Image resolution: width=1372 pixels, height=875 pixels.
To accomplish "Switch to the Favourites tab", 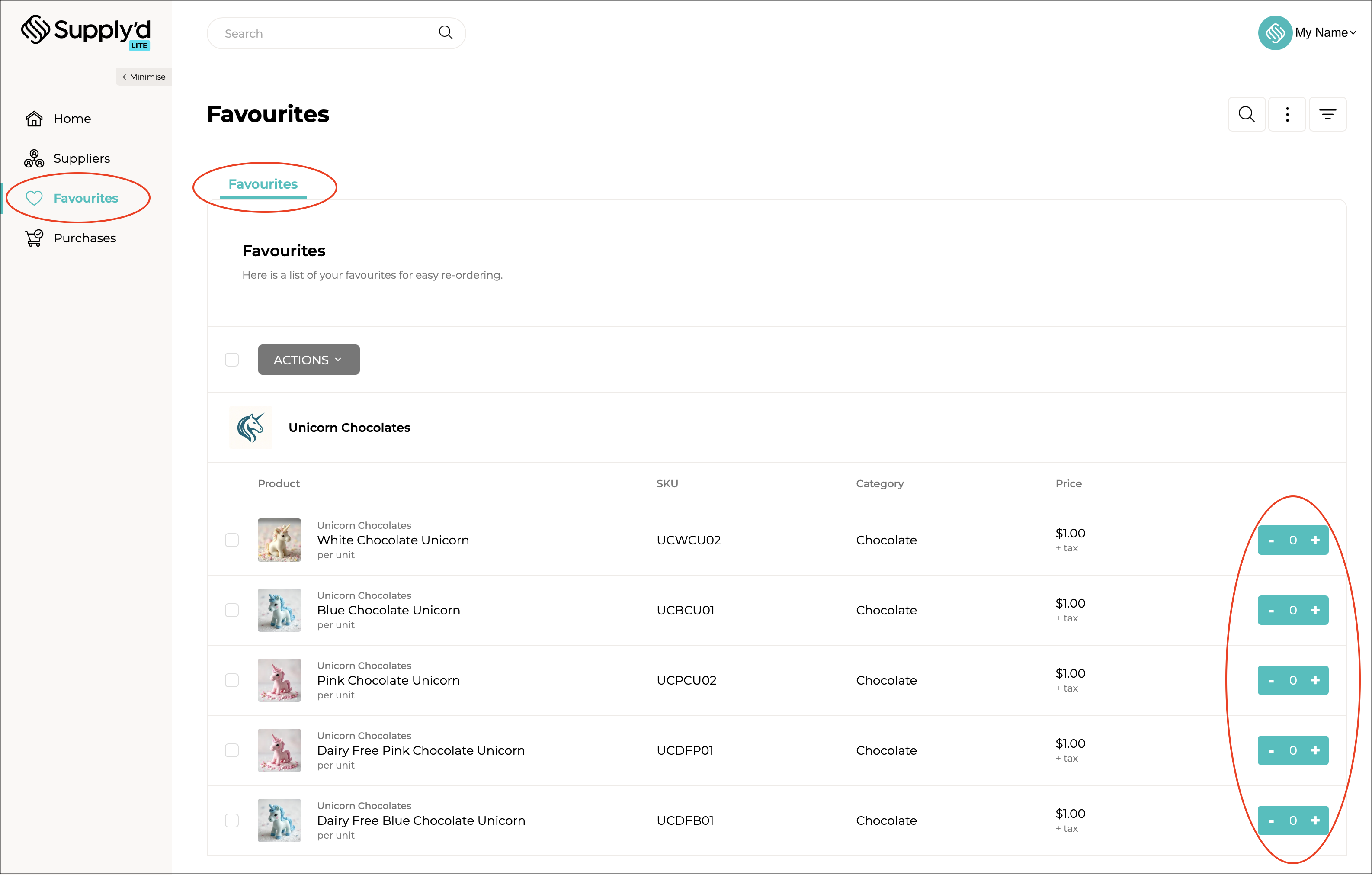I will pos(263,184).
